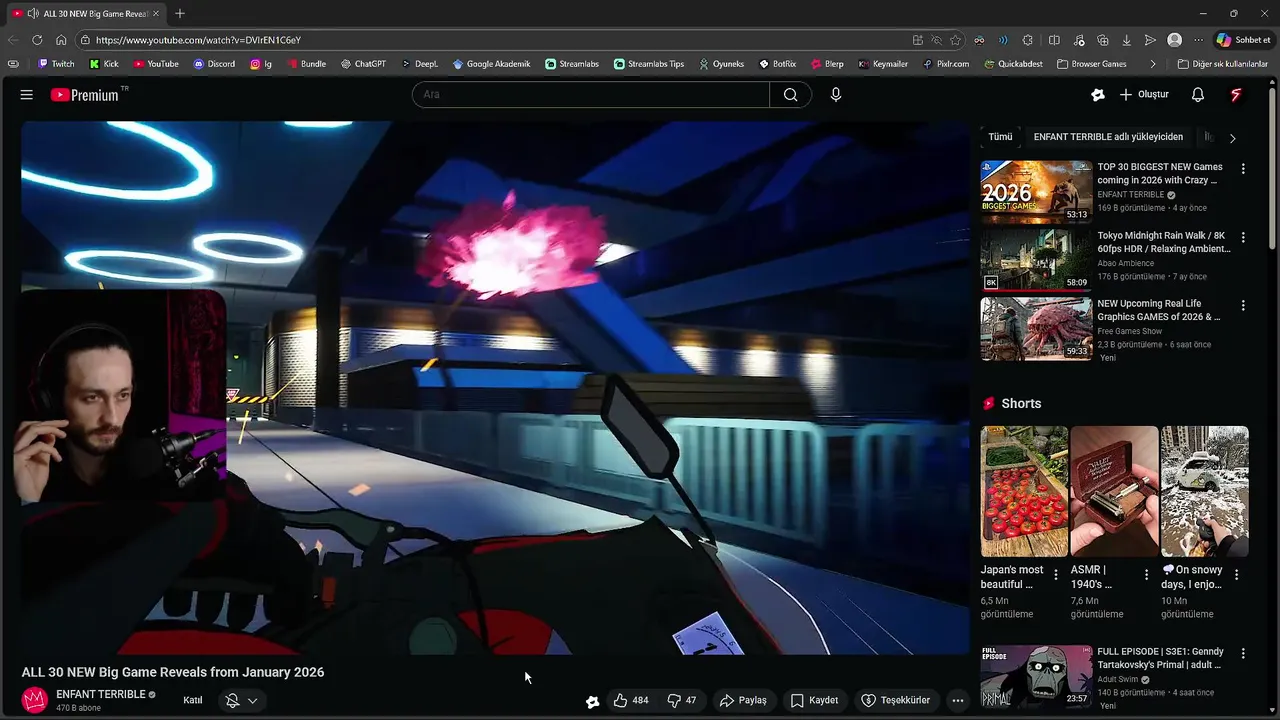This screenshot has width=1280, height=720.
Task: Focus the Ara search box
Action: [590, 94]
